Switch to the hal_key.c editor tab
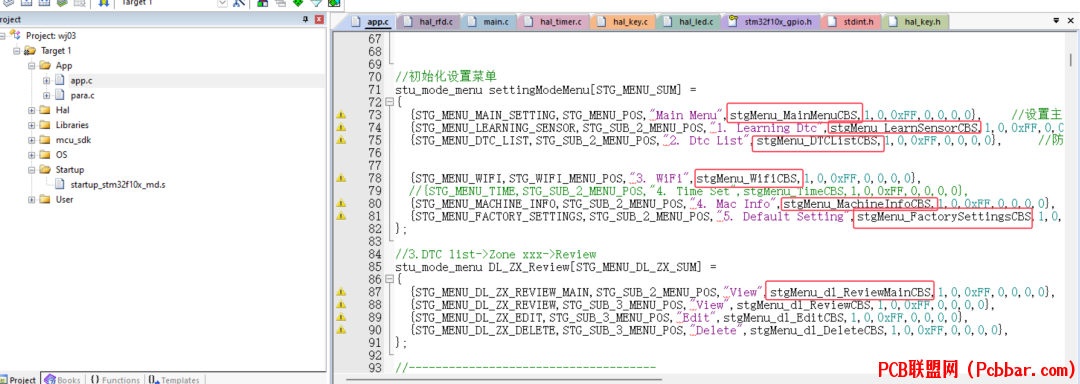 click(x=622, y=22)
